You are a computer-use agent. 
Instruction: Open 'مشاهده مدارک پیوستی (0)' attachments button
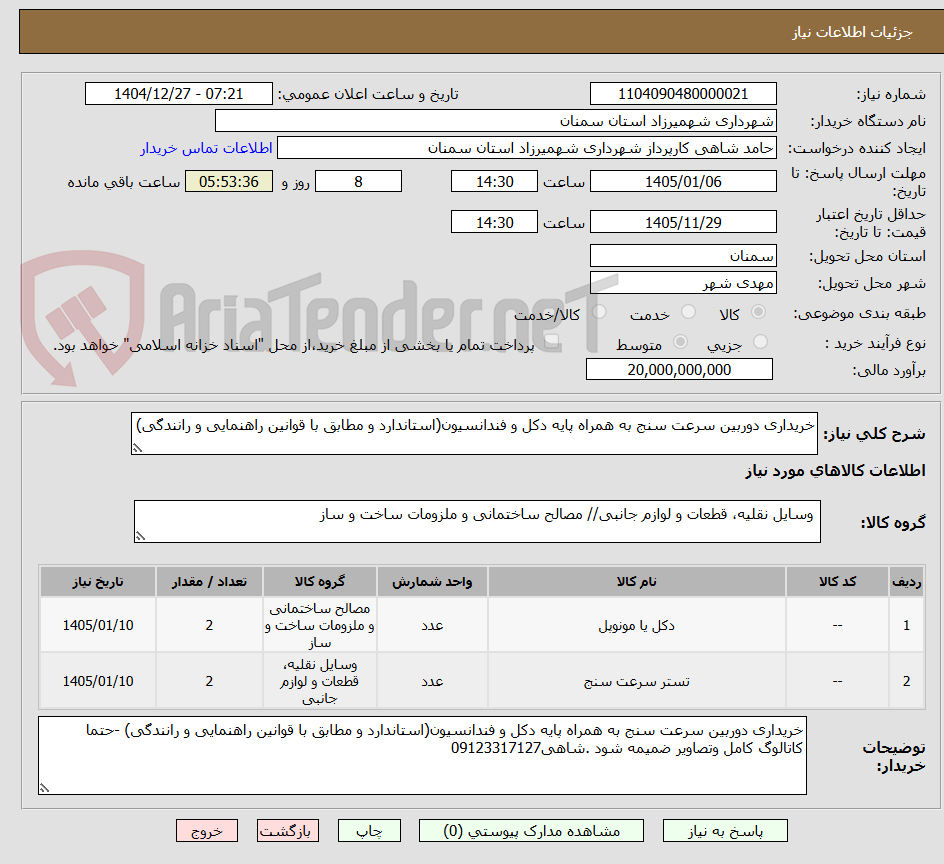point(531,831)
